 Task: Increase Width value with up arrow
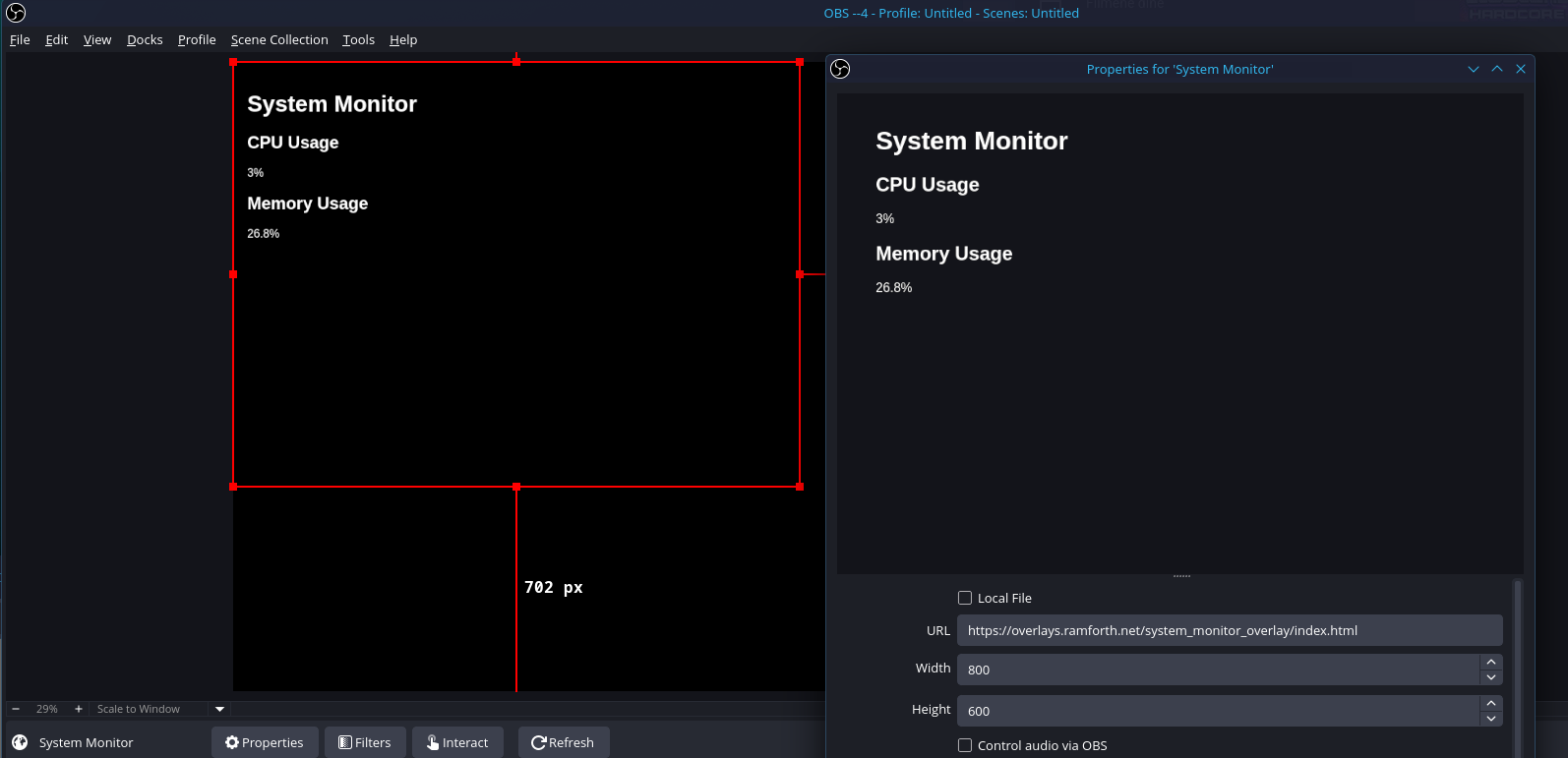1491,663
